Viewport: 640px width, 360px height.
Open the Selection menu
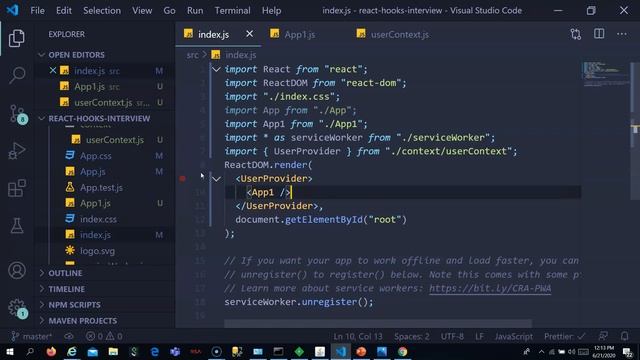point(102,11)
